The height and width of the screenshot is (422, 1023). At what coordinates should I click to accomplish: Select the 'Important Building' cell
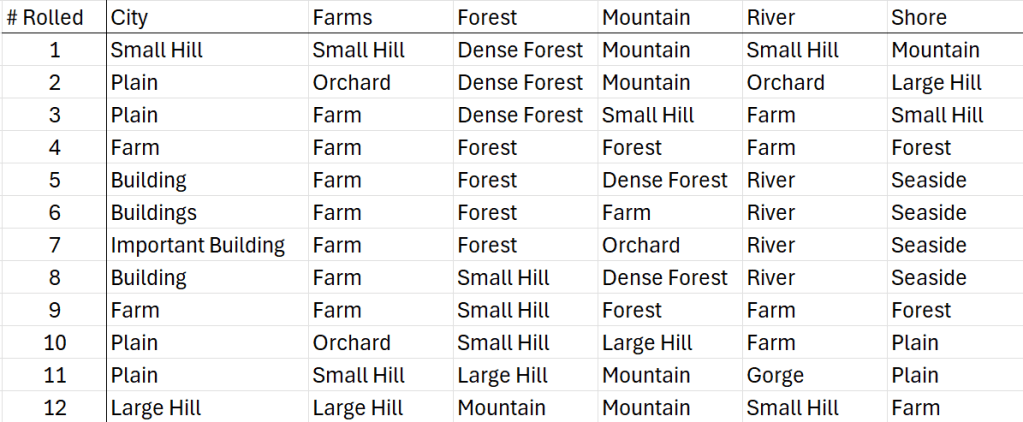pyautogui.click(x=198, y=245)
